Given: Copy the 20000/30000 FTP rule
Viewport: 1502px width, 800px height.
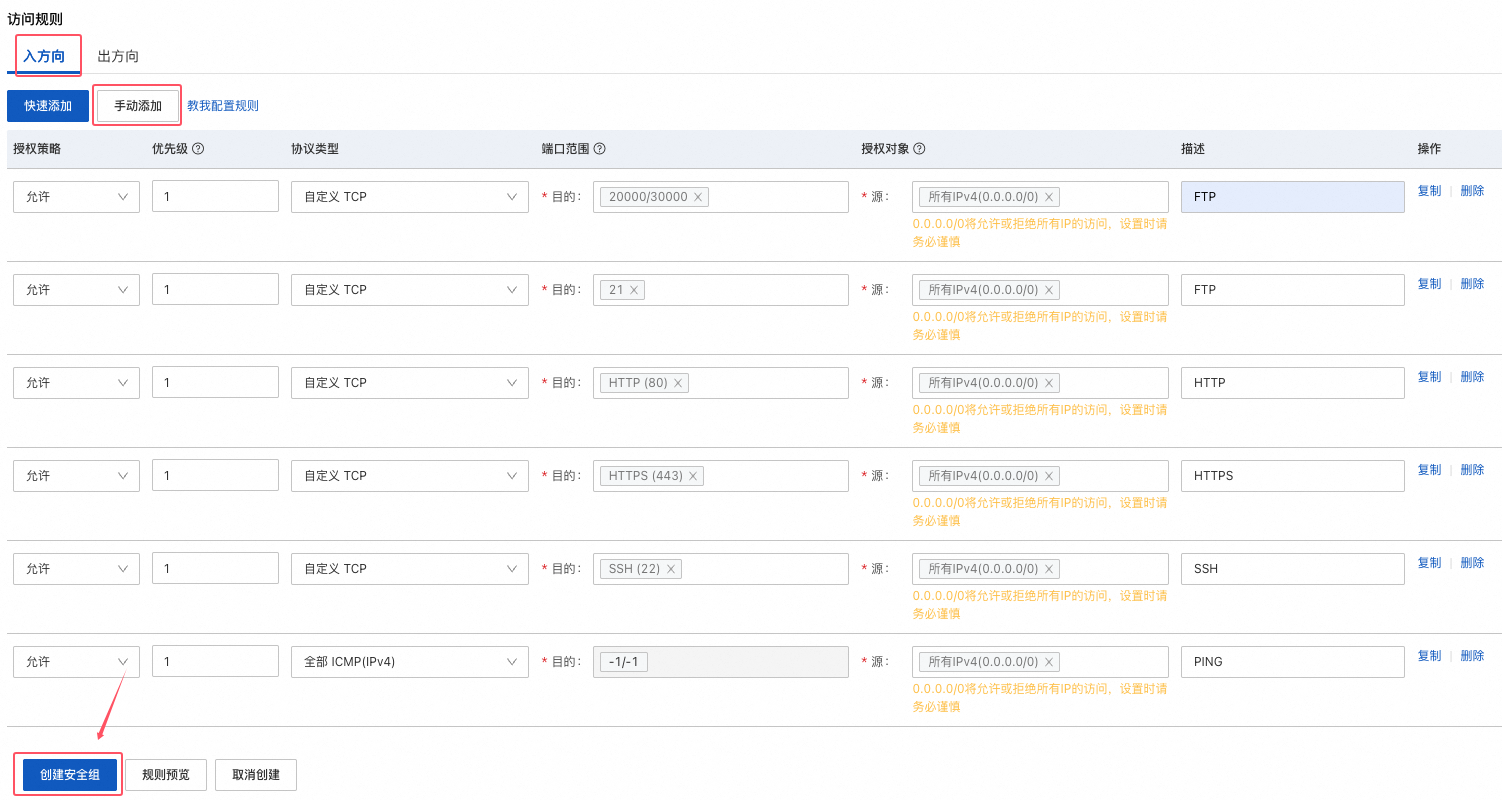Looking at the screenshot, I should [1429, 191].
